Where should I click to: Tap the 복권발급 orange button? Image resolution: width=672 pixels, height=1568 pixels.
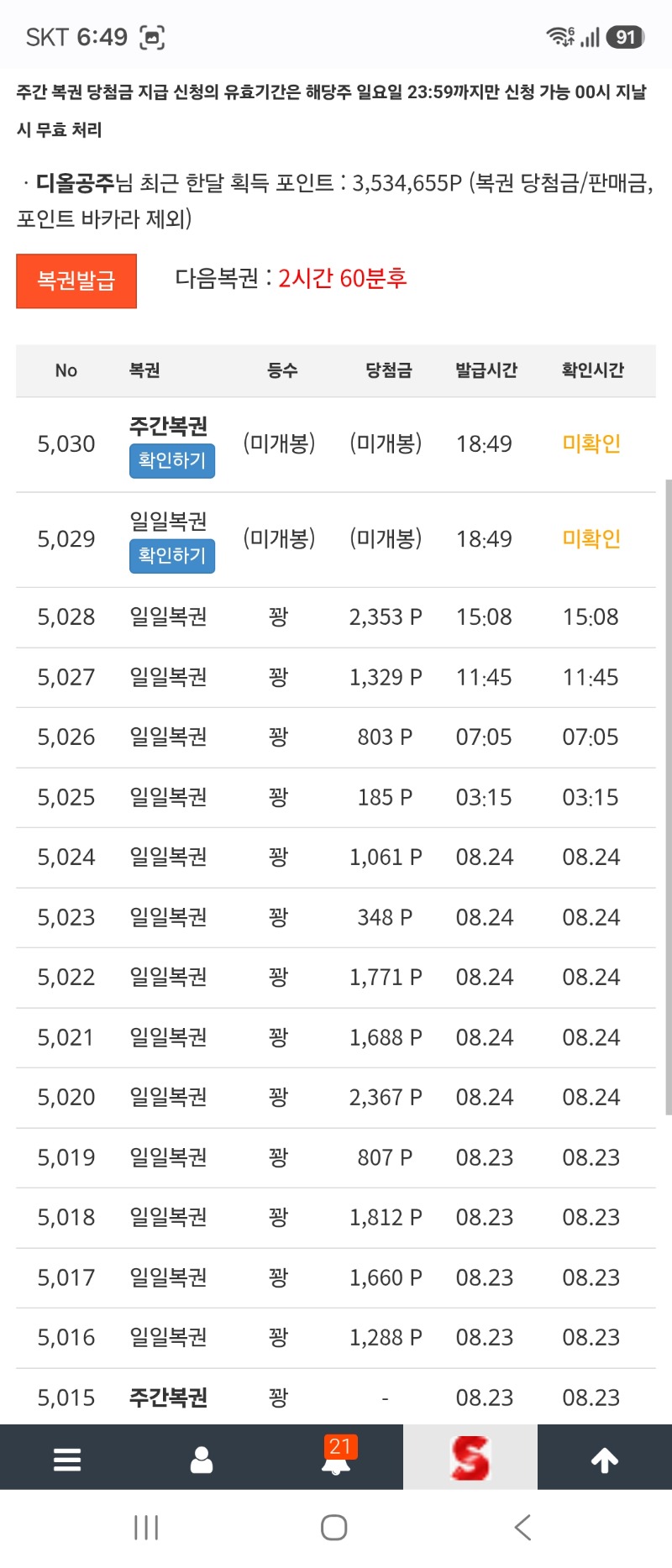76,281
